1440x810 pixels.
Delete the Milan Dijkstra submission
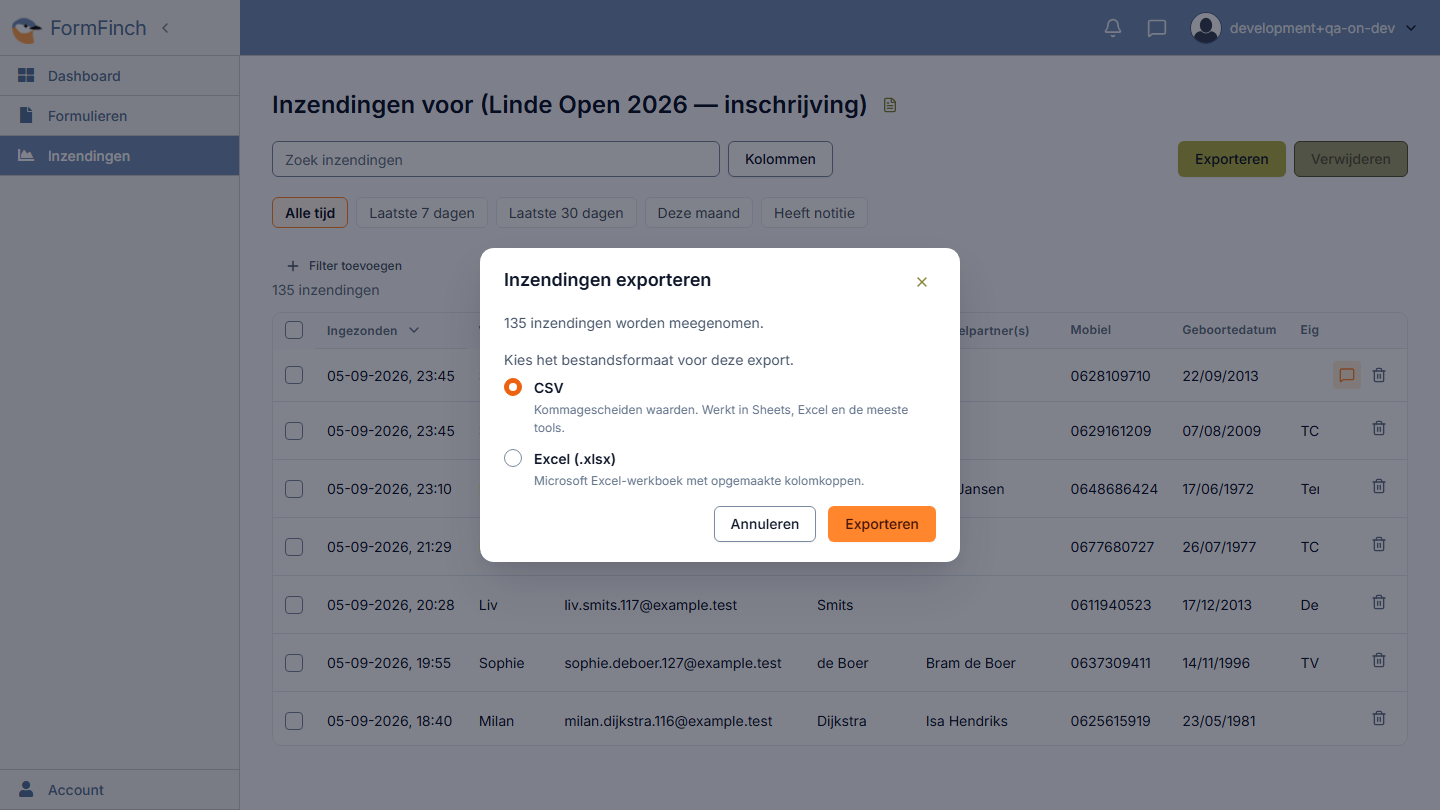1379,719
